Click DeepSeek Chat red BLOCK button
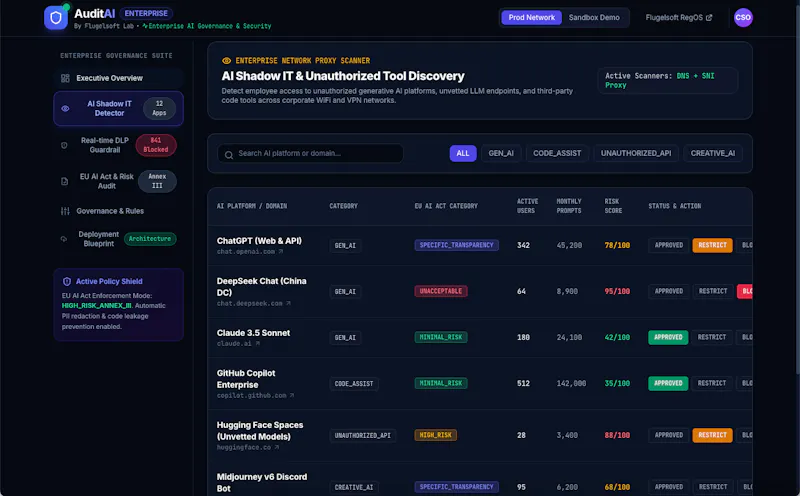The height and width of the screenshot is (496, 800). point(745,291)
